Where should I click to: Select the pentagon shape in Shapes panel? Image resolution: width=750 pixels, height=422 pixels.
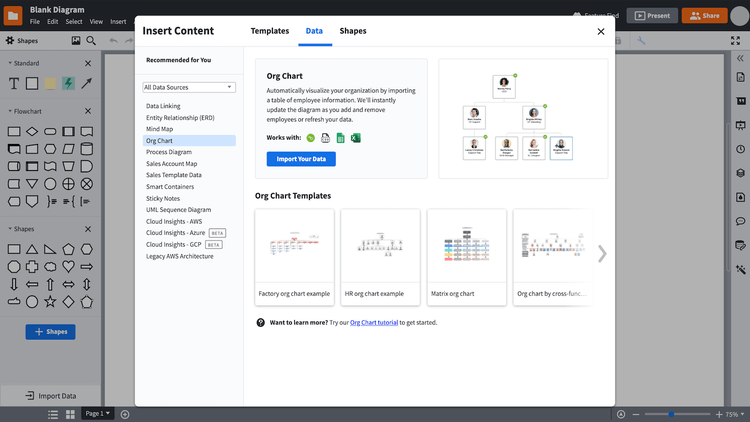tap(68, 249)
